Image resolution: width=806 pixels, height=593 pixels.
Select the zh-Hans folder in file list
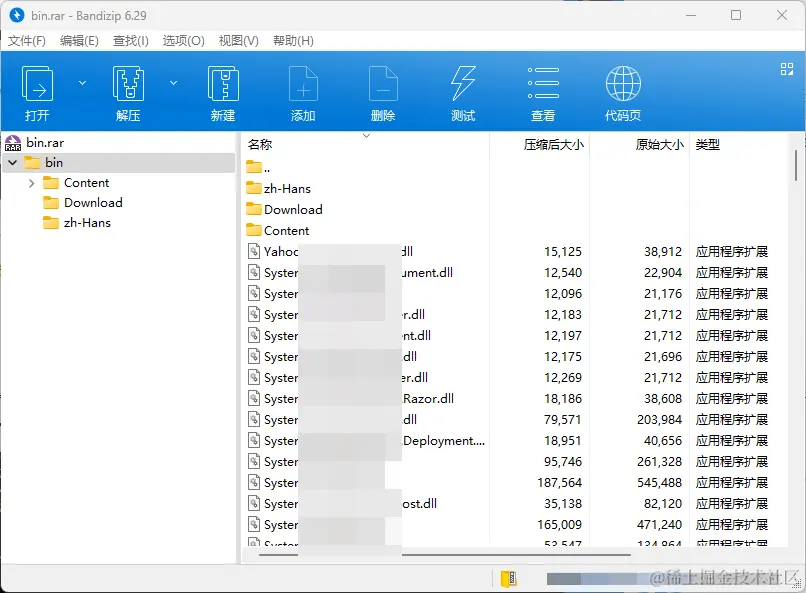[x=279, y=189]
